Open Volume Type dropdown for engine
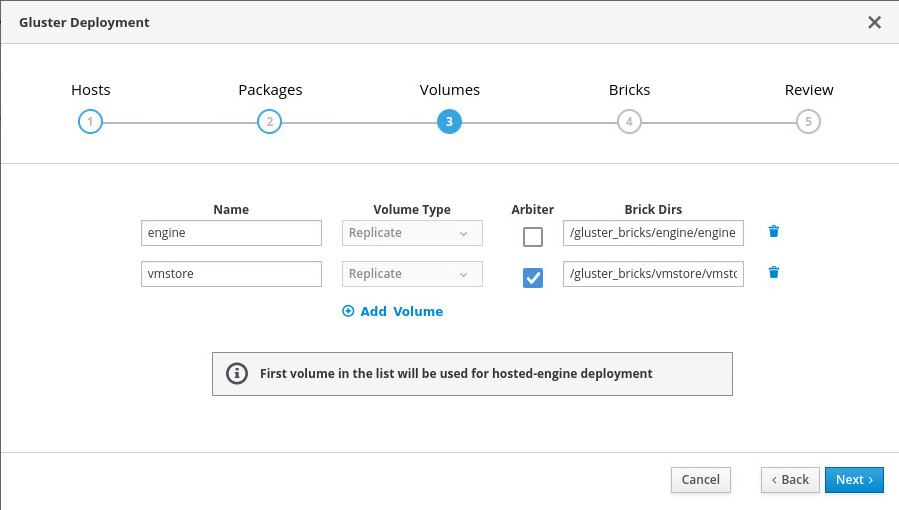This screenshot has height=510, width=899. point(412,233)
